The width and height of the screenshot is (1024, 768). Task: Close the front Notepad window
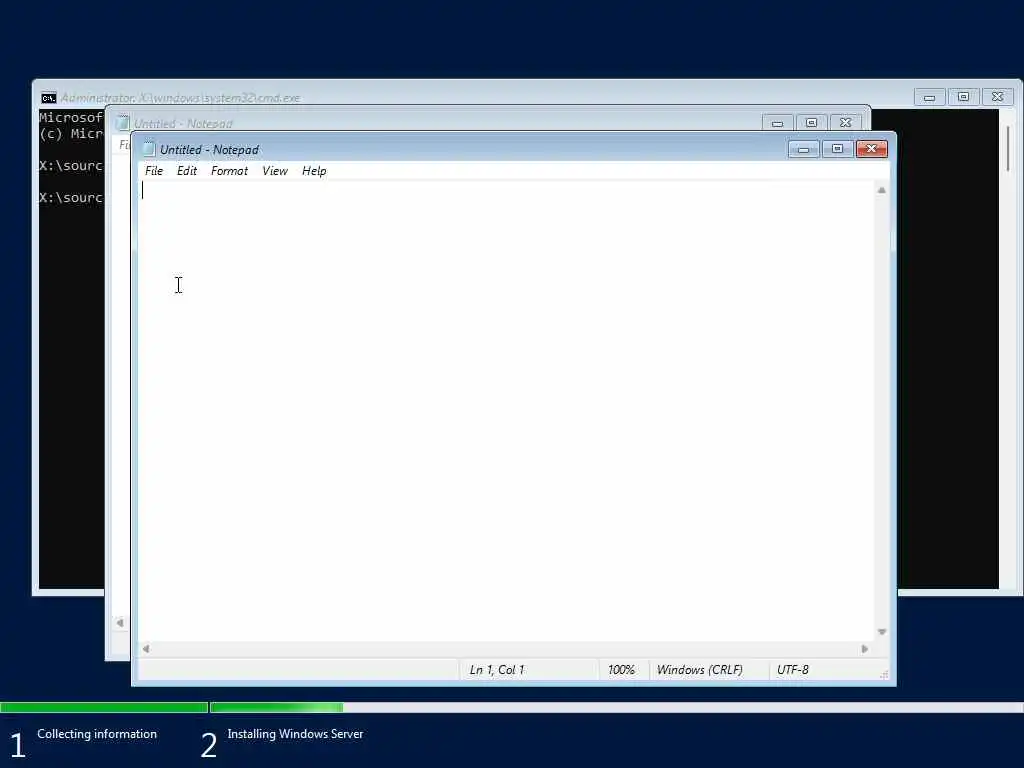871,149
